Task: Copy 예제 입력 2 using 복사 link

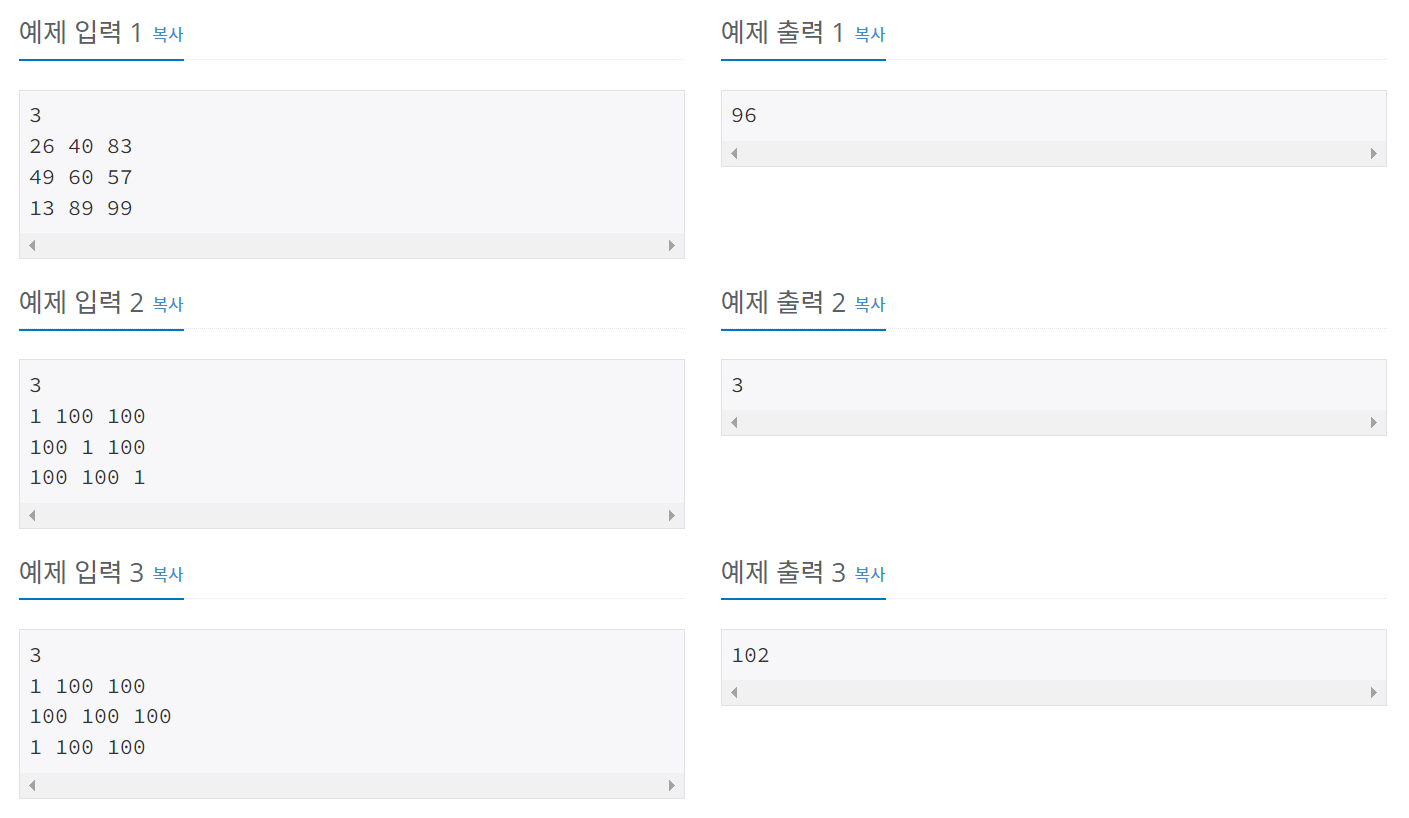Action: point(168,304)
